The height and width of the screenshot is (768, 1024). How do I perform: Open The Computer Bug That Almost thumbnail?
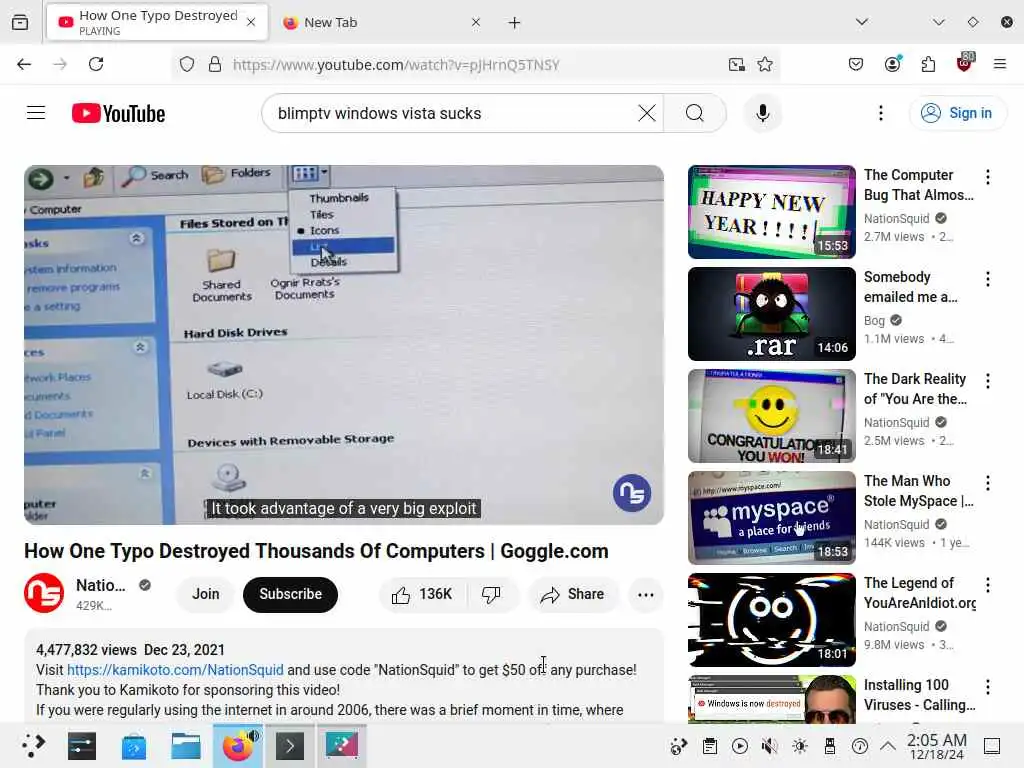point(771,212)
